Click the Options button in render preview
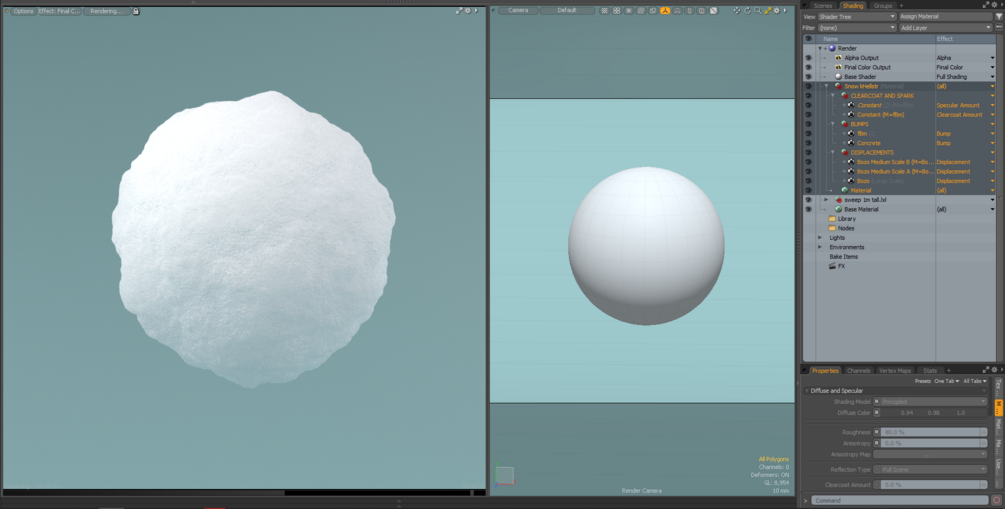Screen dimensions: 1005x509 click(x=24, y=11)
